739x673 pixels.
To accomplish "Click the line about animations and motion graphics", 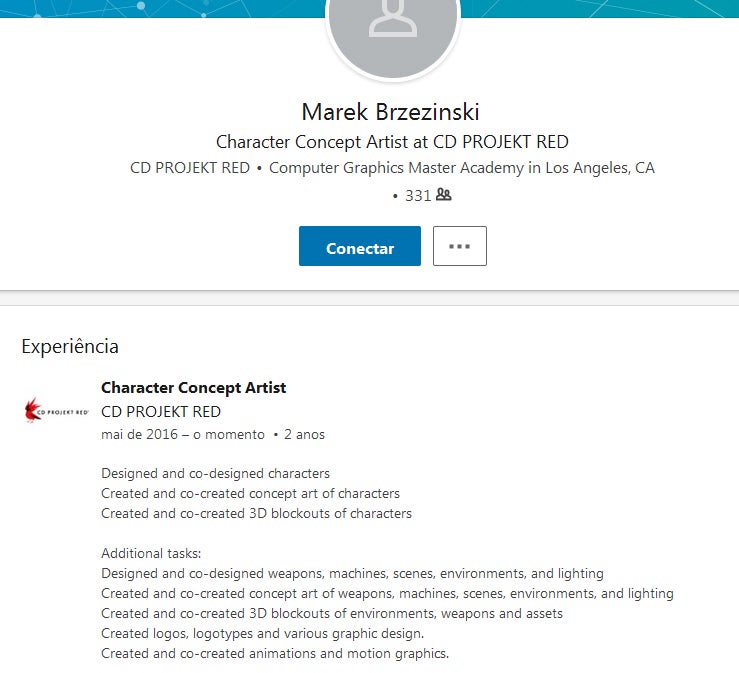I will click(x=275, y=654).
